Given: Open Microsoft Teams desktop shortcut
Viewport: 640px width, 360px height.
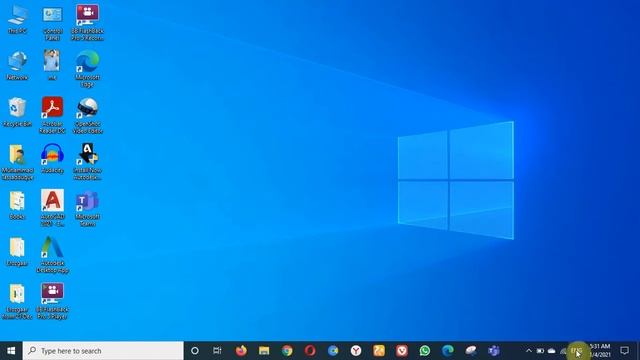Looking at the screenshot, I should [x=87, y=208].
